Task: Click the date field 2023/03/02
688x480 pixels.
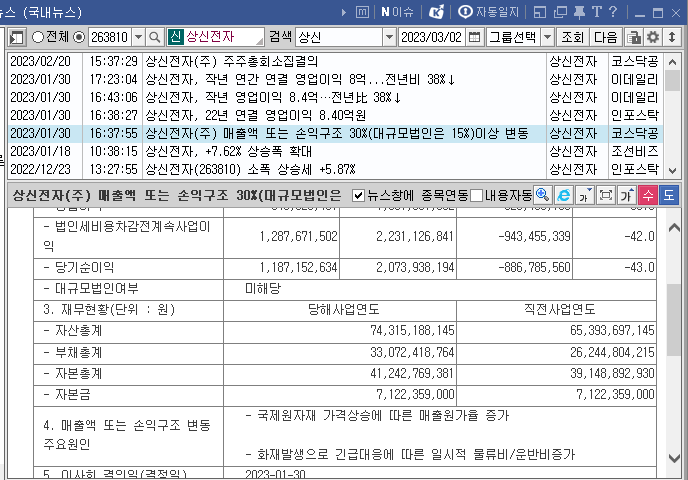Action: point(432,37)
